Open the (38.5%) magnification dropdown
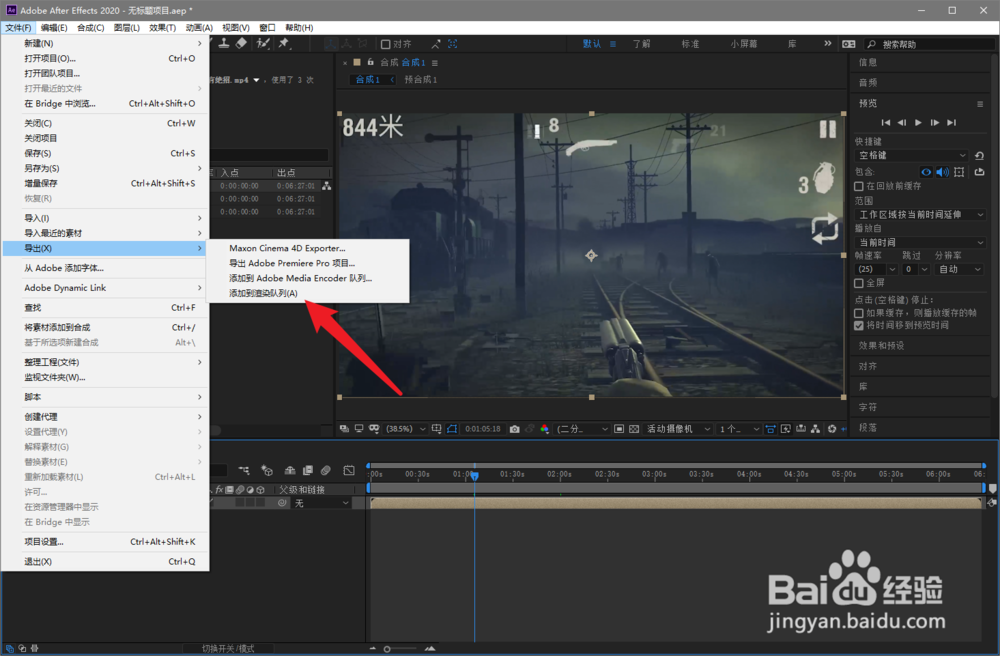 pyautogui.click(x=406, y=429)
